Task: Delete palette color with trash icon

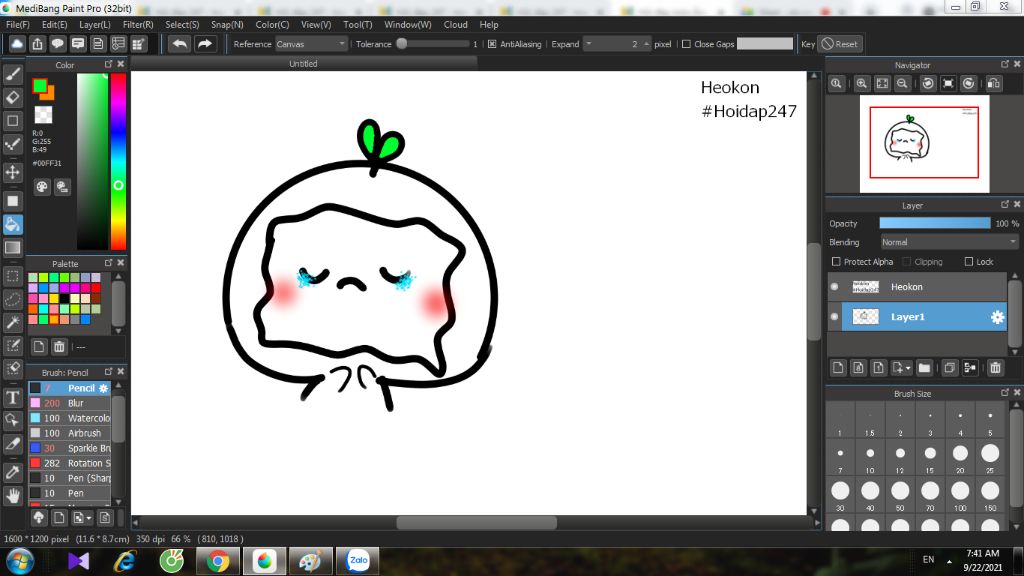Action: point(59,347)
